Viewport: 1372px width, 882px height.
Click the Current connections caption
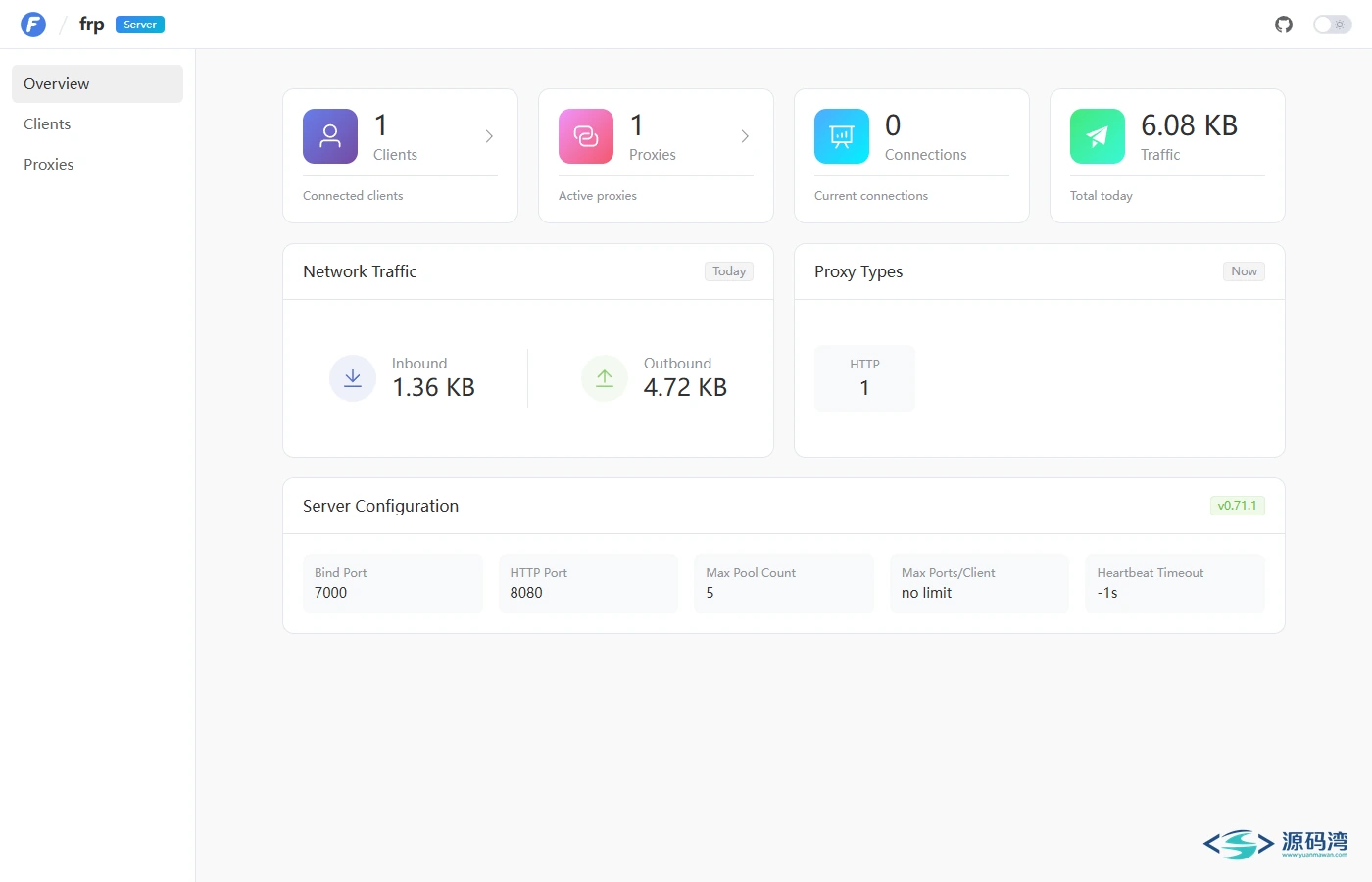tap(871, 196)
